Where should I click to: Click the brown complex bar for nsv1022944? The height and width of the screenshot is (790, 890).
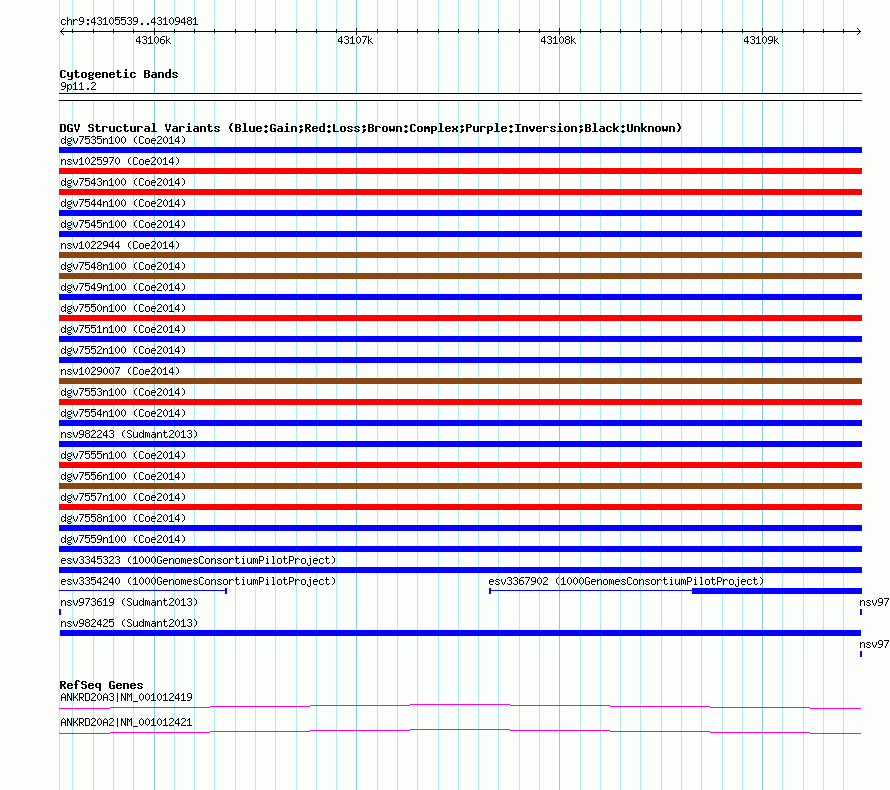[x=460, y=255]
